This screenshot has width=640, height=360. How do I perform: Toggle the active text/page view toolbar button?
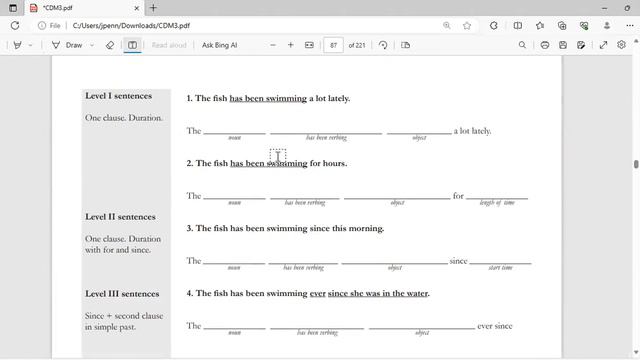tap(132, 45)
